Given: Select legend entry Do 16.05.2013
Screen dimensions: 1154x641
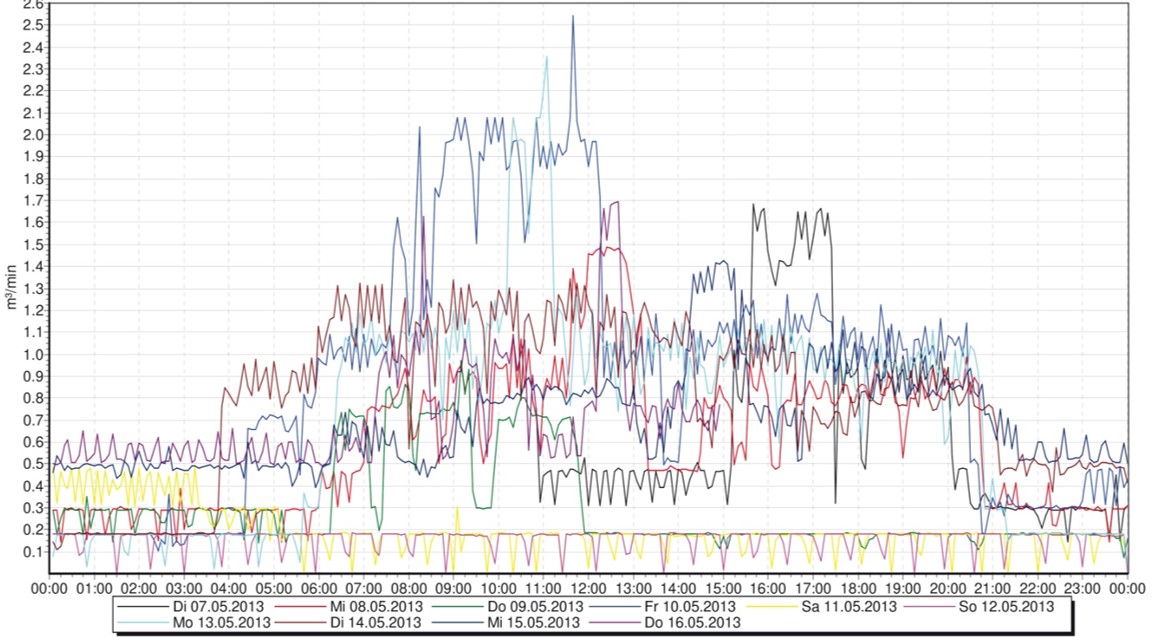Looking at the screenshot, I should click(663, 623).
